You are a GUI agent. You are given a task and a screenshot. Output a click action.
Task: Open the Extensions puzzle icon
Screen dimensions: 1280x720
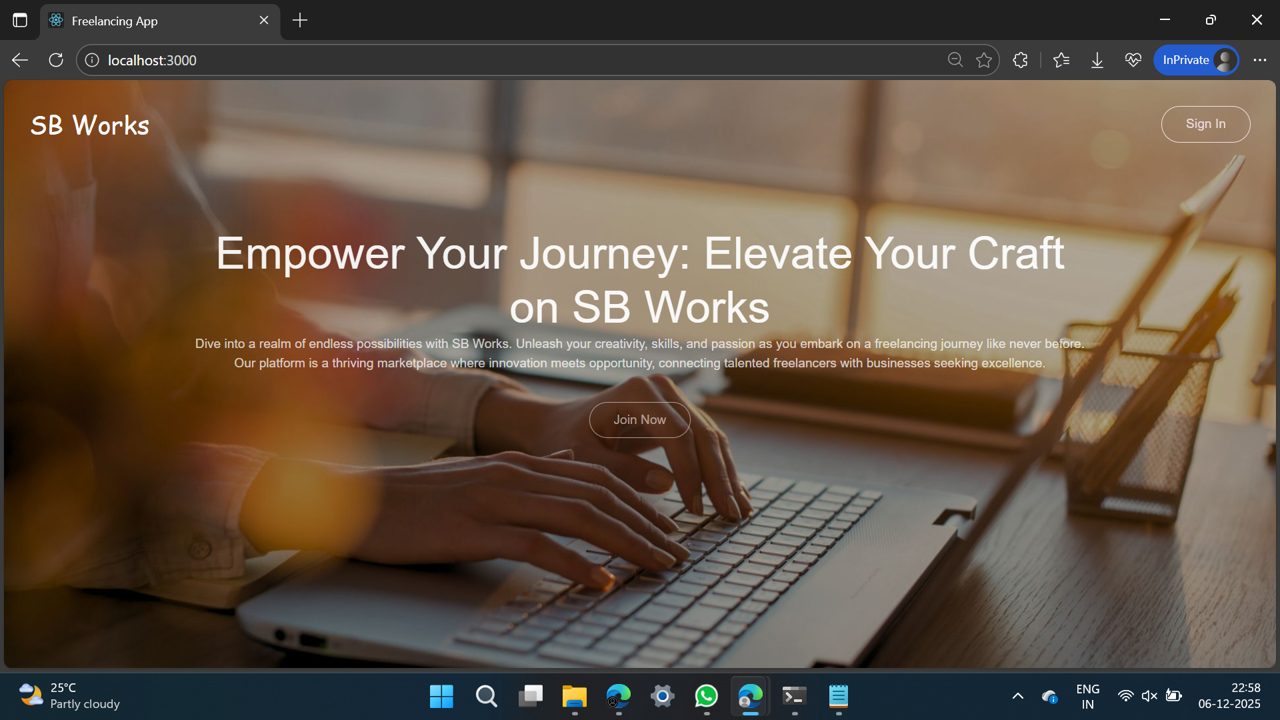click(x=1020, y=60)
